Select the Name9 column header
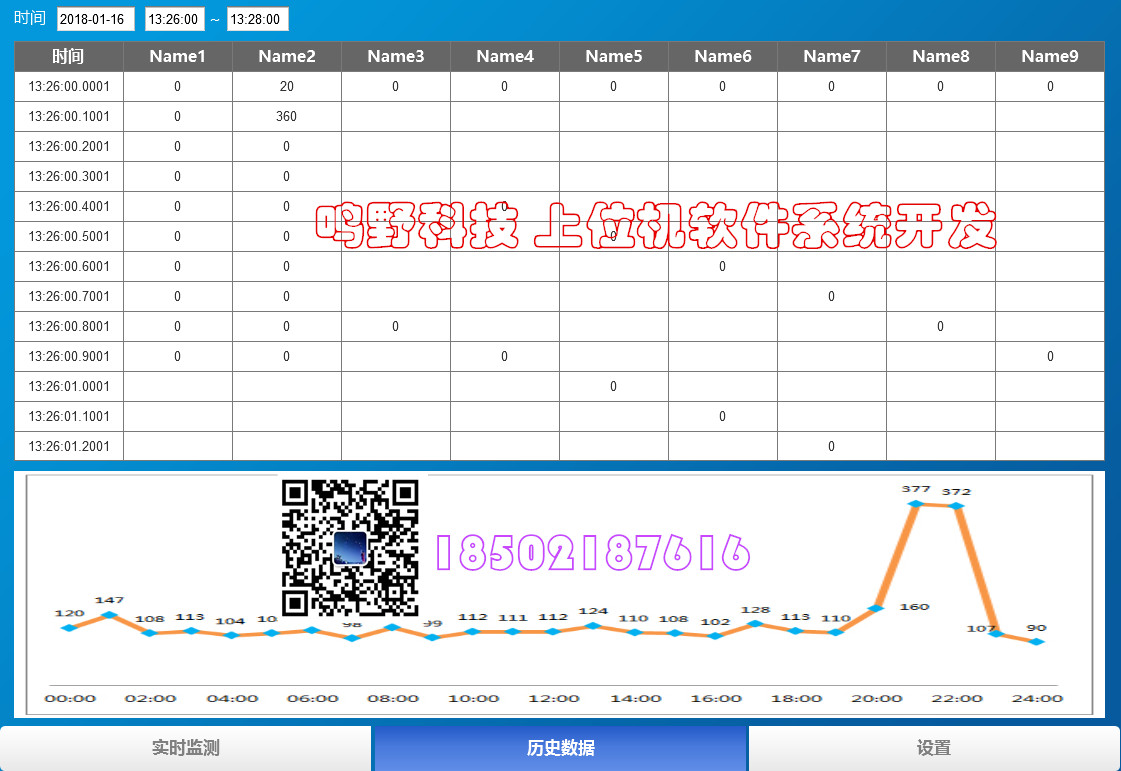The height and width of the screenshot is (771, 1121). (1050, 57)
